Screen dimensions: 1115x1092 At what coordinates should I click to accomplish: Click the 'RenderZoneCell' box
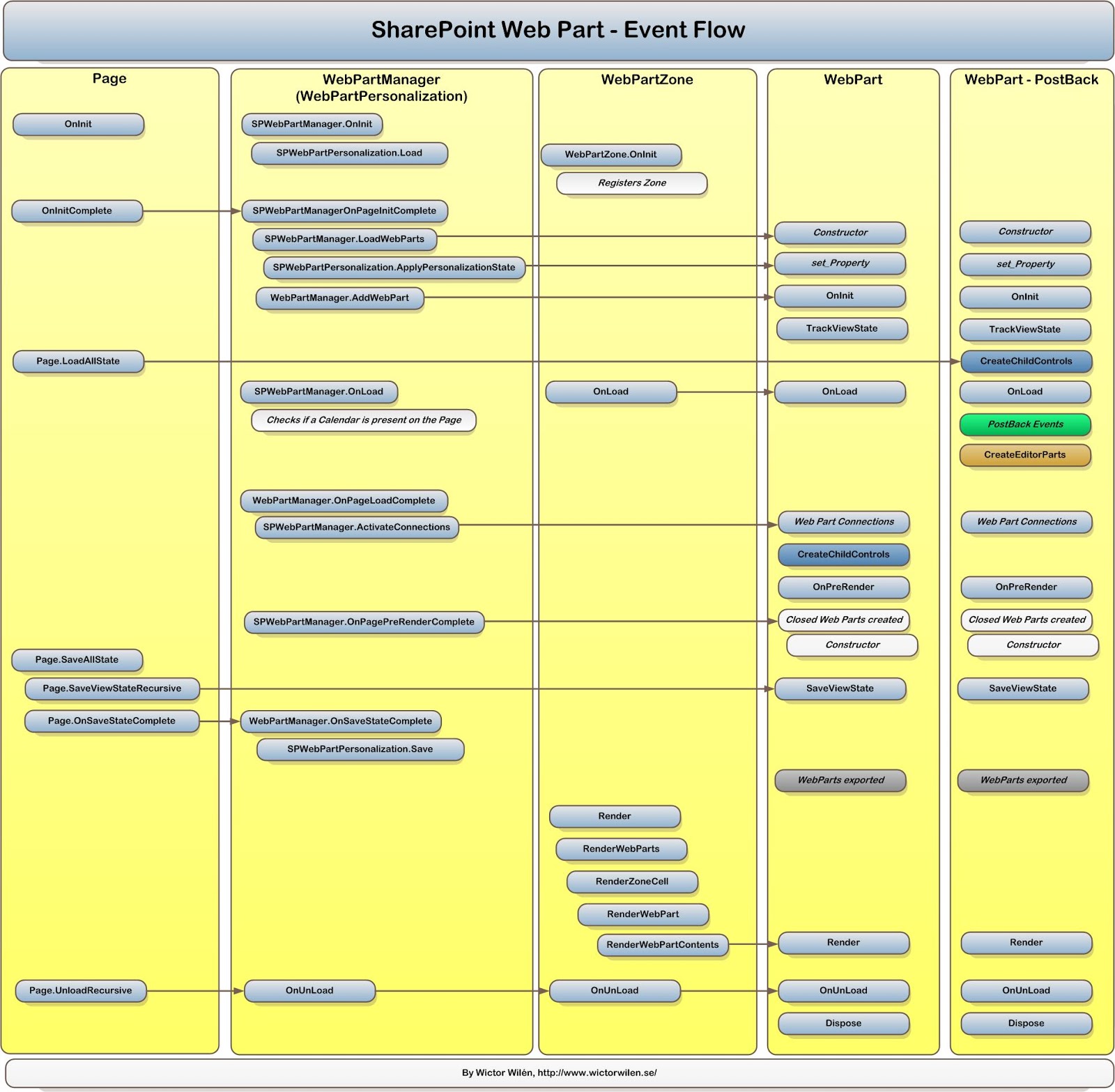633,882
